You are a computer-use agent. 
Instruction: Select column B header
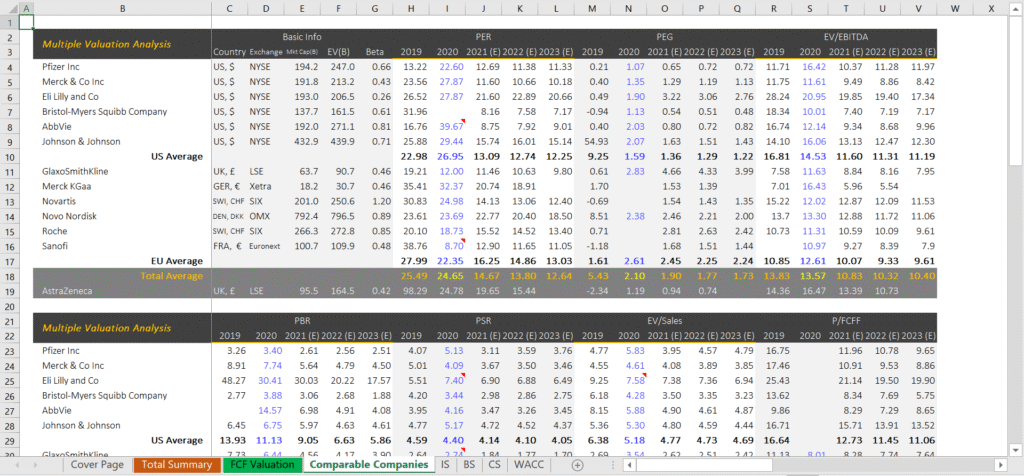(122, 8)
